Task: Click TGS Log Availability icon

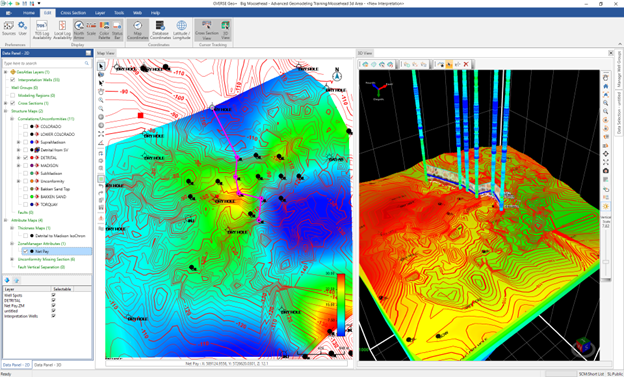Action: (x=42, y=29)
